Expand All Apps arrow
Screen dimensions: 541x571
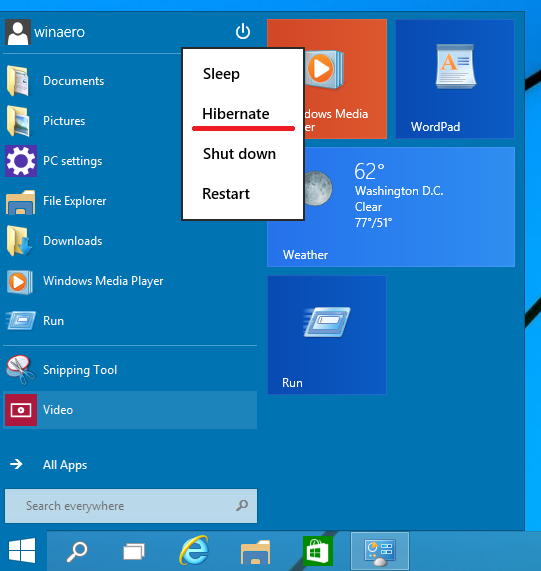point(16,464)
